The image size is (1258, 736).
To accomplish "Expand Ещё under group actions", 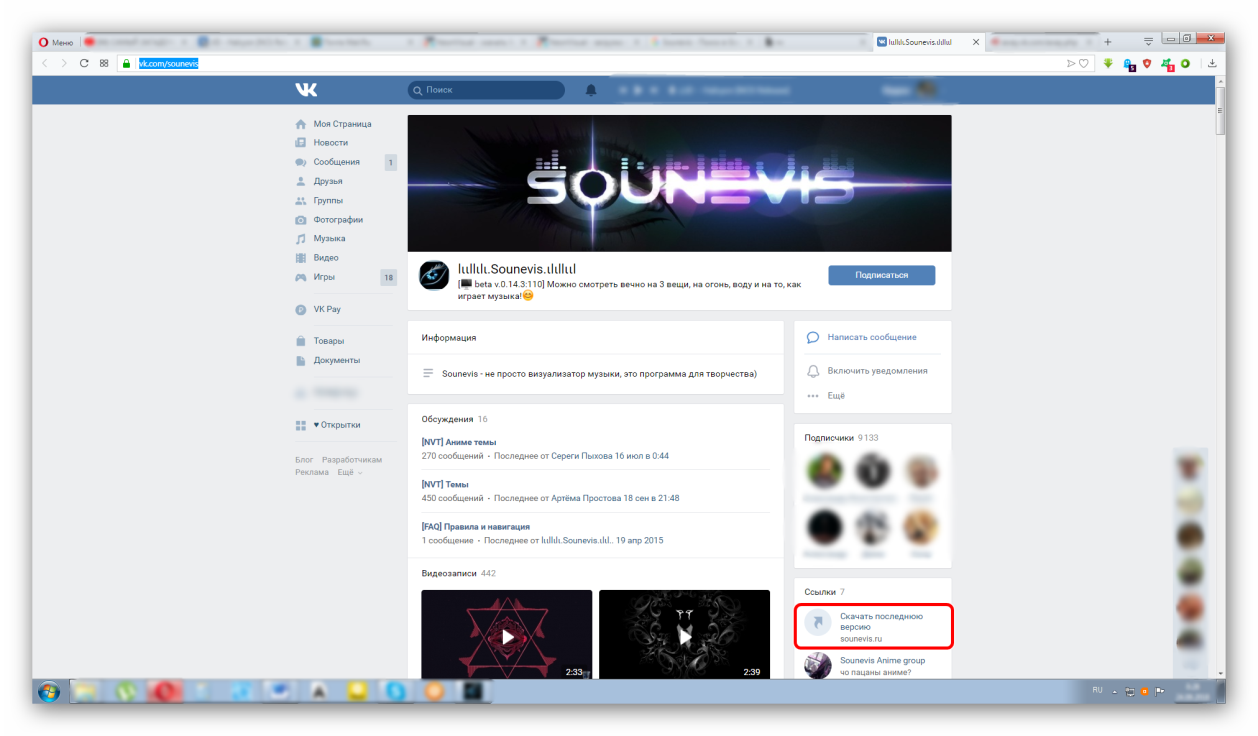I will 836,395.
